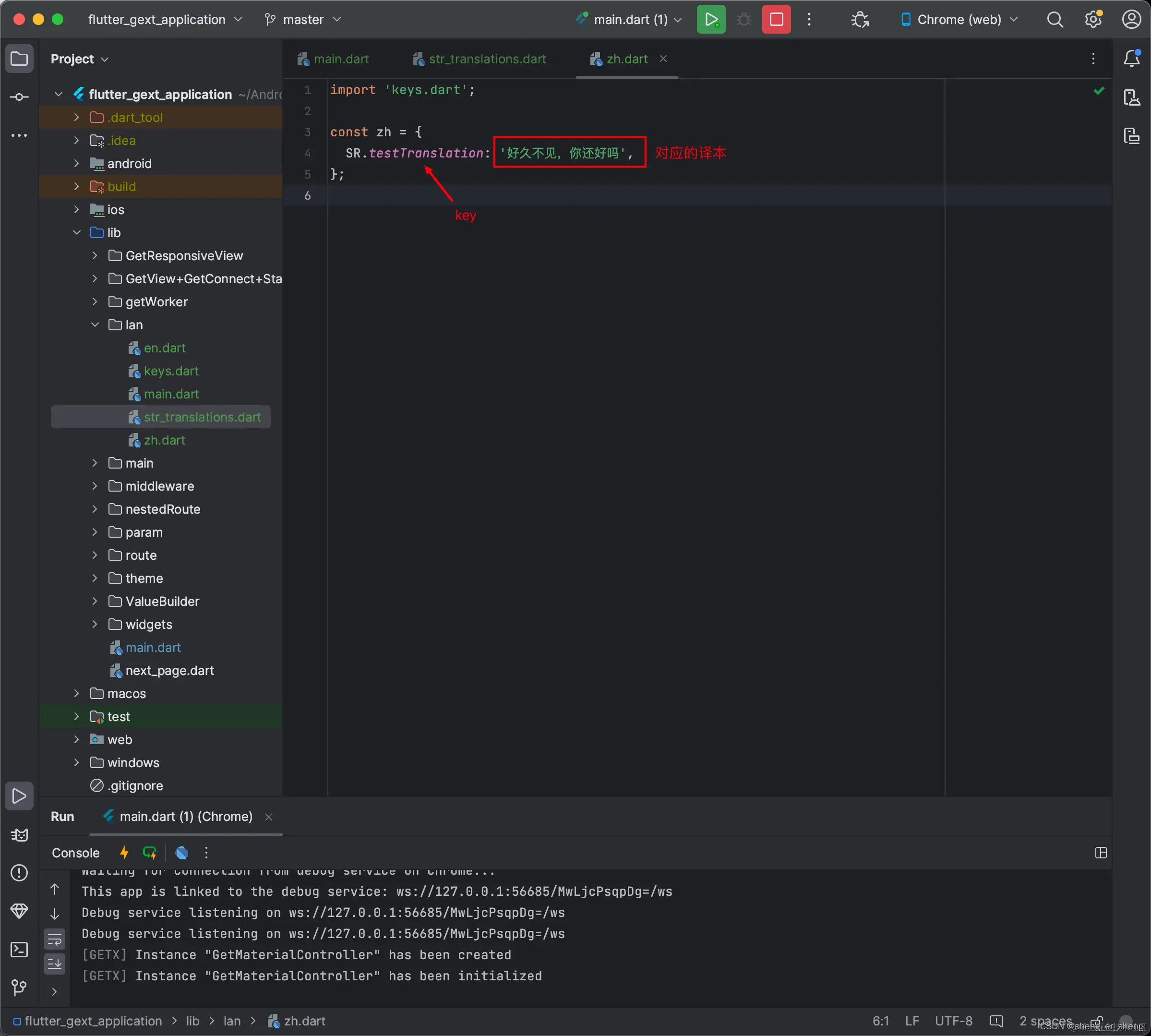This screenshot has width=1151, height=1036.
Task: Open the master branch dropdown
Action: tap(303, 20)
